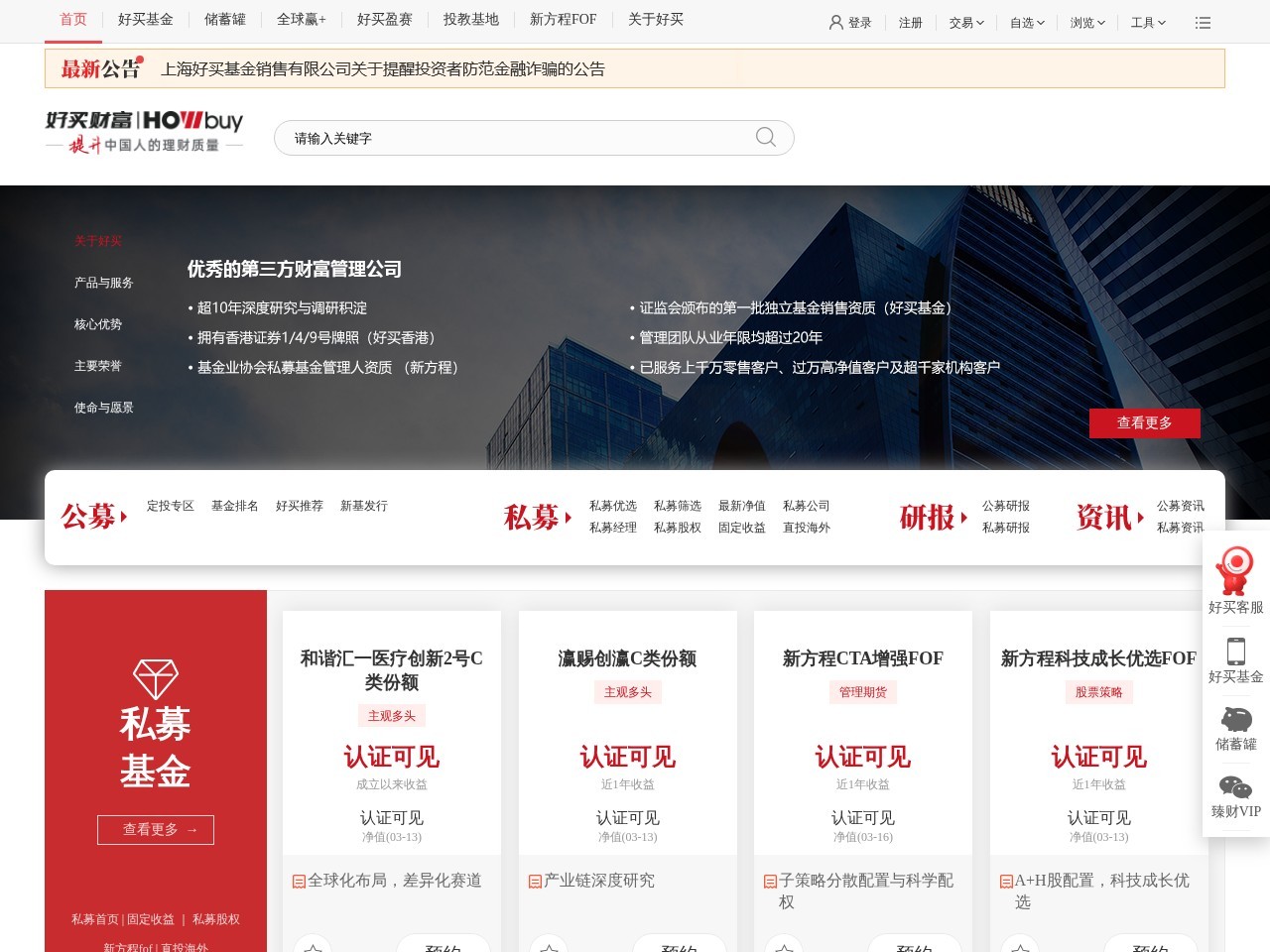Toggle favorite star on 新方程CTA增强FOF card
The width and height of the screenshot is (1270, 952).
pos(784,947)
